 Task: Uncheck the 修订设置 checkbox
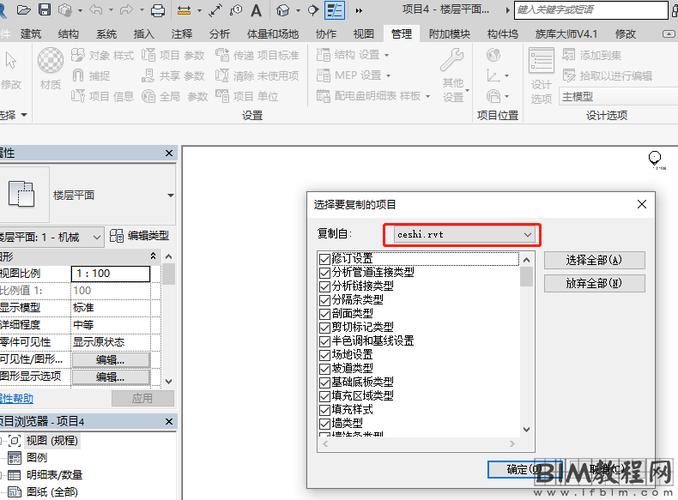click(325, 259)
